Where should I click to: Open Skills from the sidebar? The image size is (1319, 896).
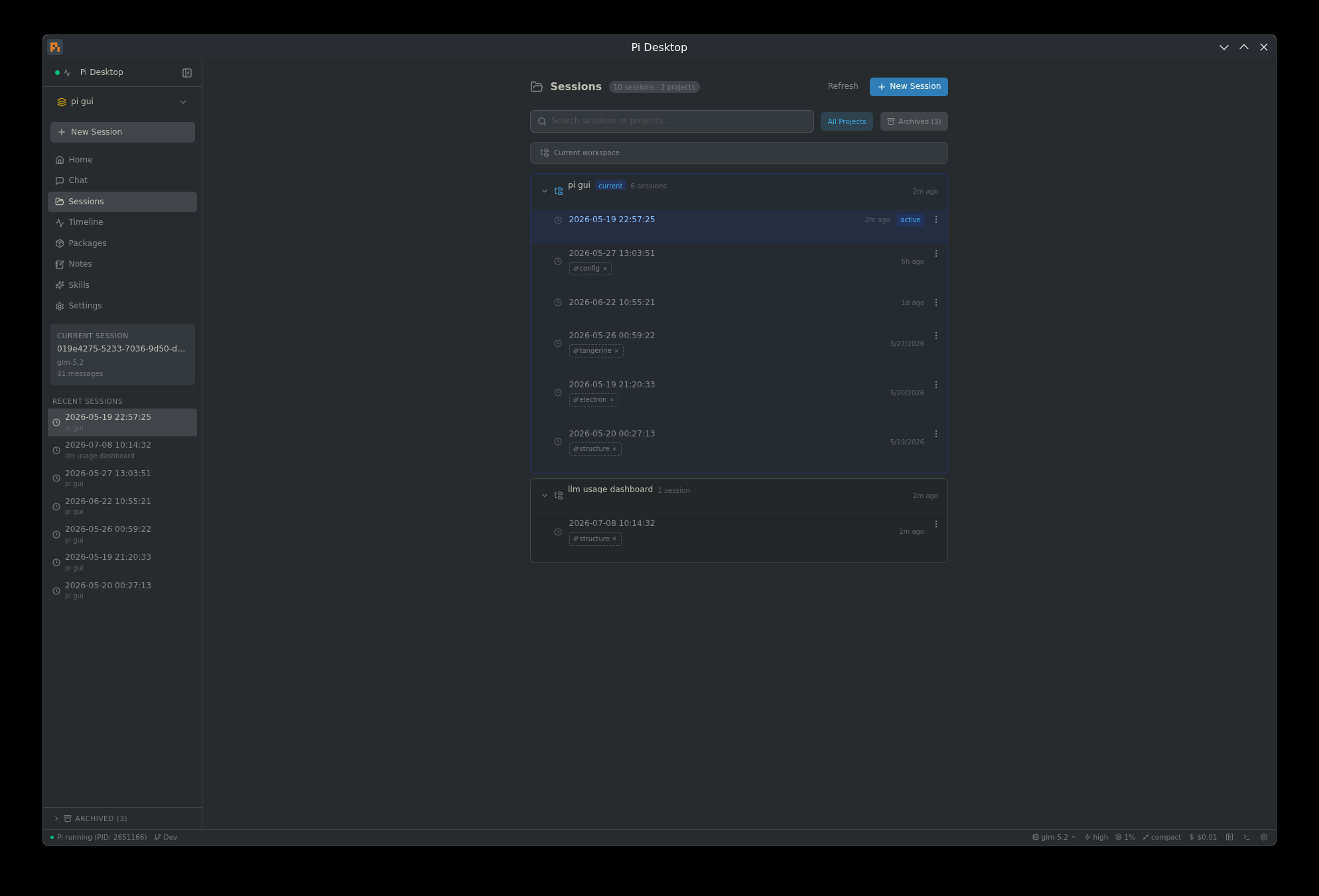point(122,285)
